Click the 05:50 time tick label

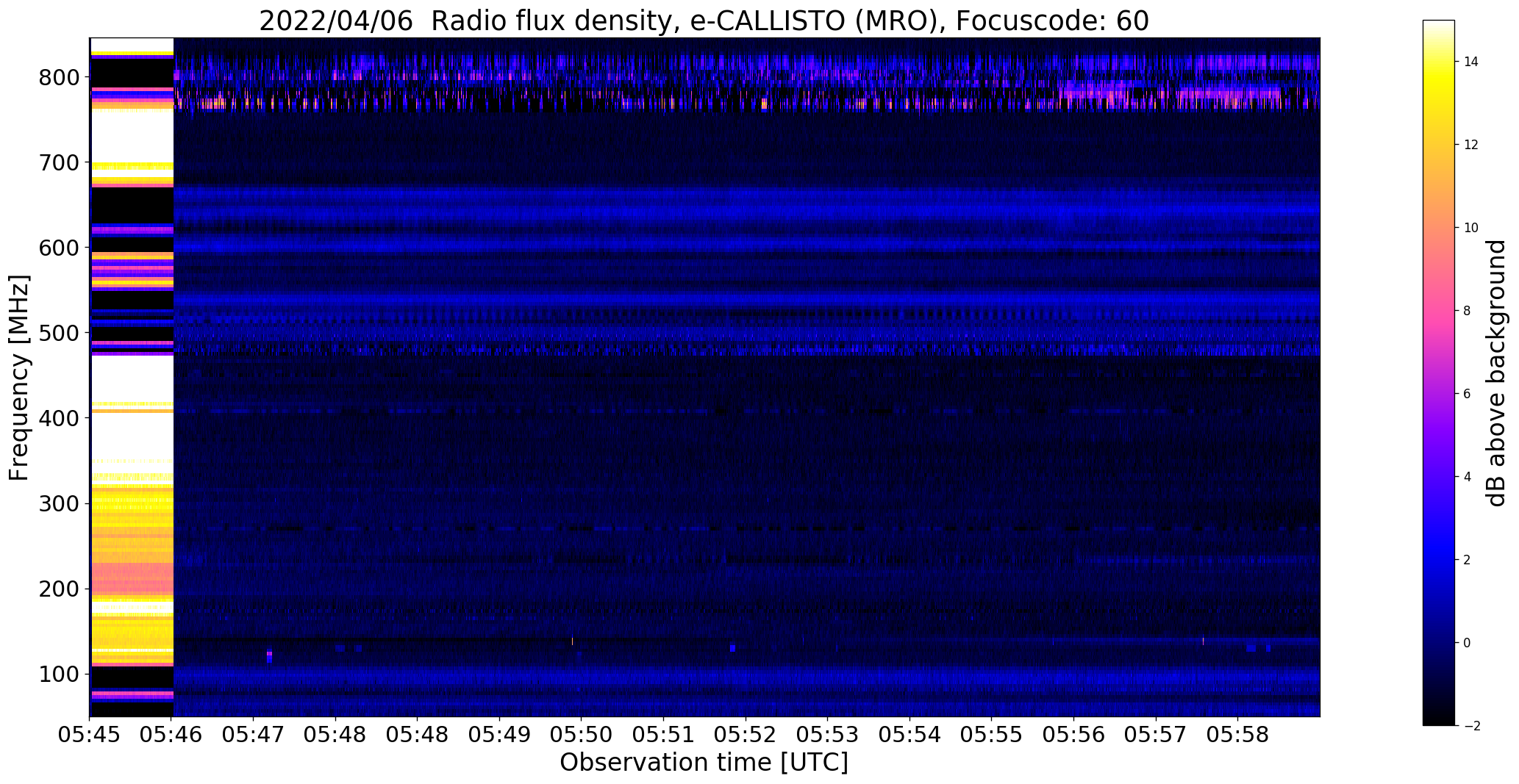582,736
